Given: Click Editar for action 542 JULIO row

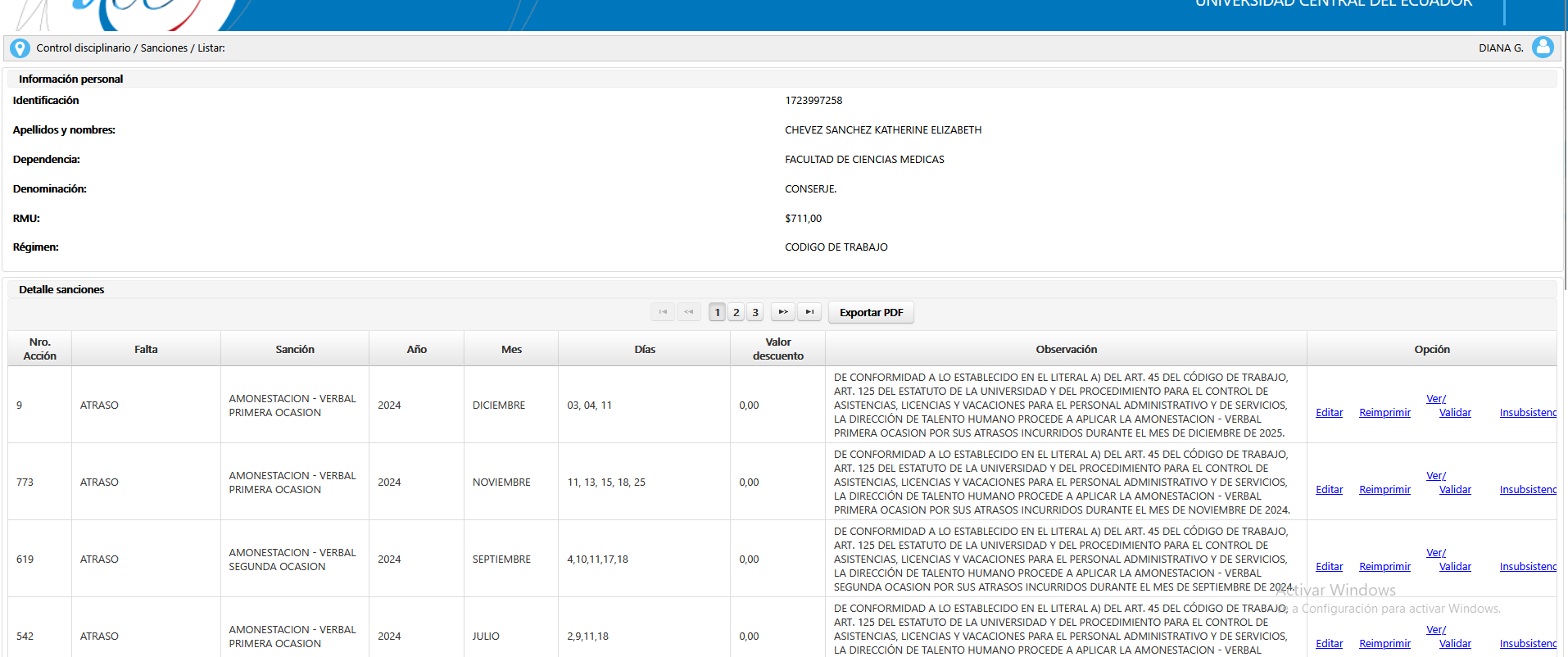Looking at the screenshot, I should point(1329,644).
